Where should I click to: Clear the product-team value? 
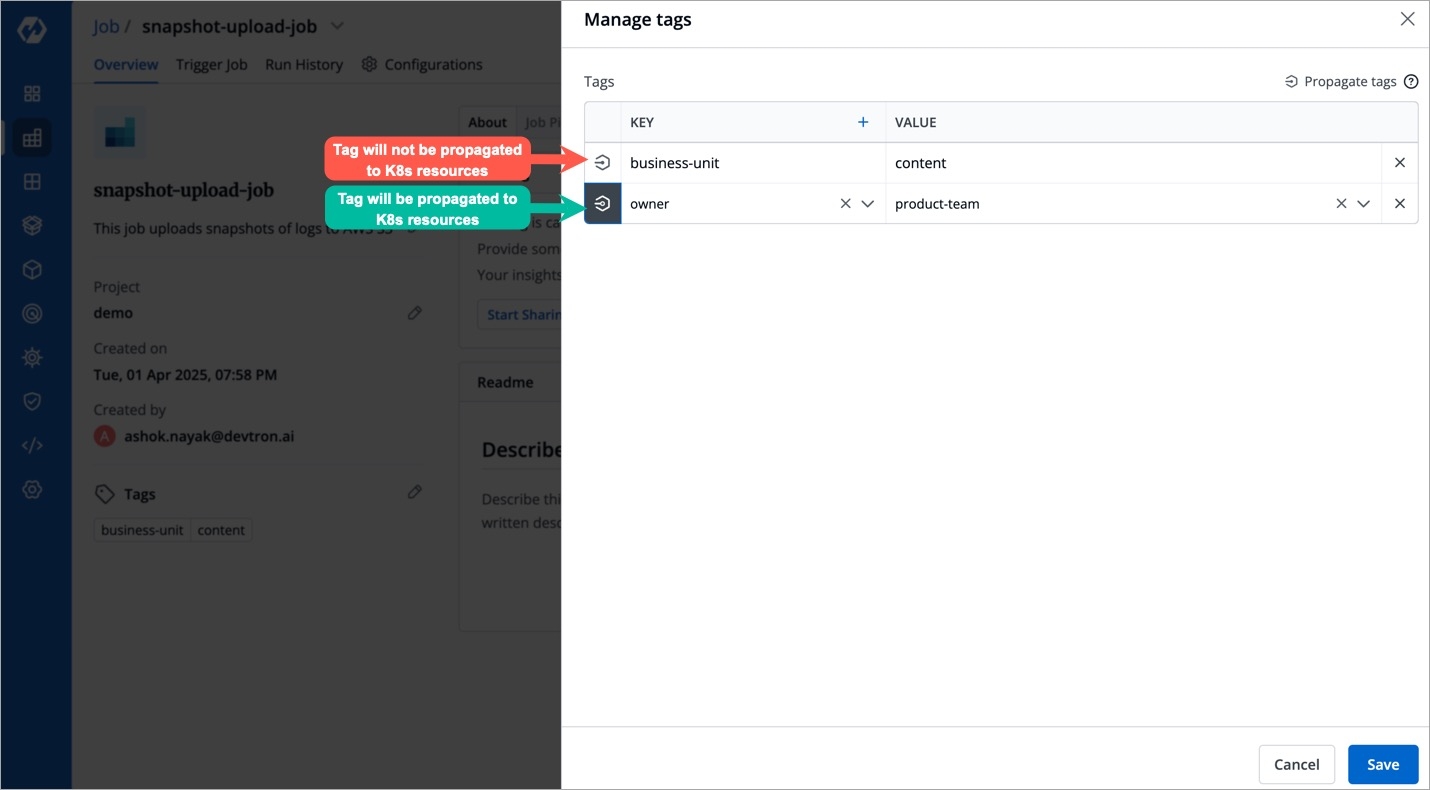pos(1341,204)
